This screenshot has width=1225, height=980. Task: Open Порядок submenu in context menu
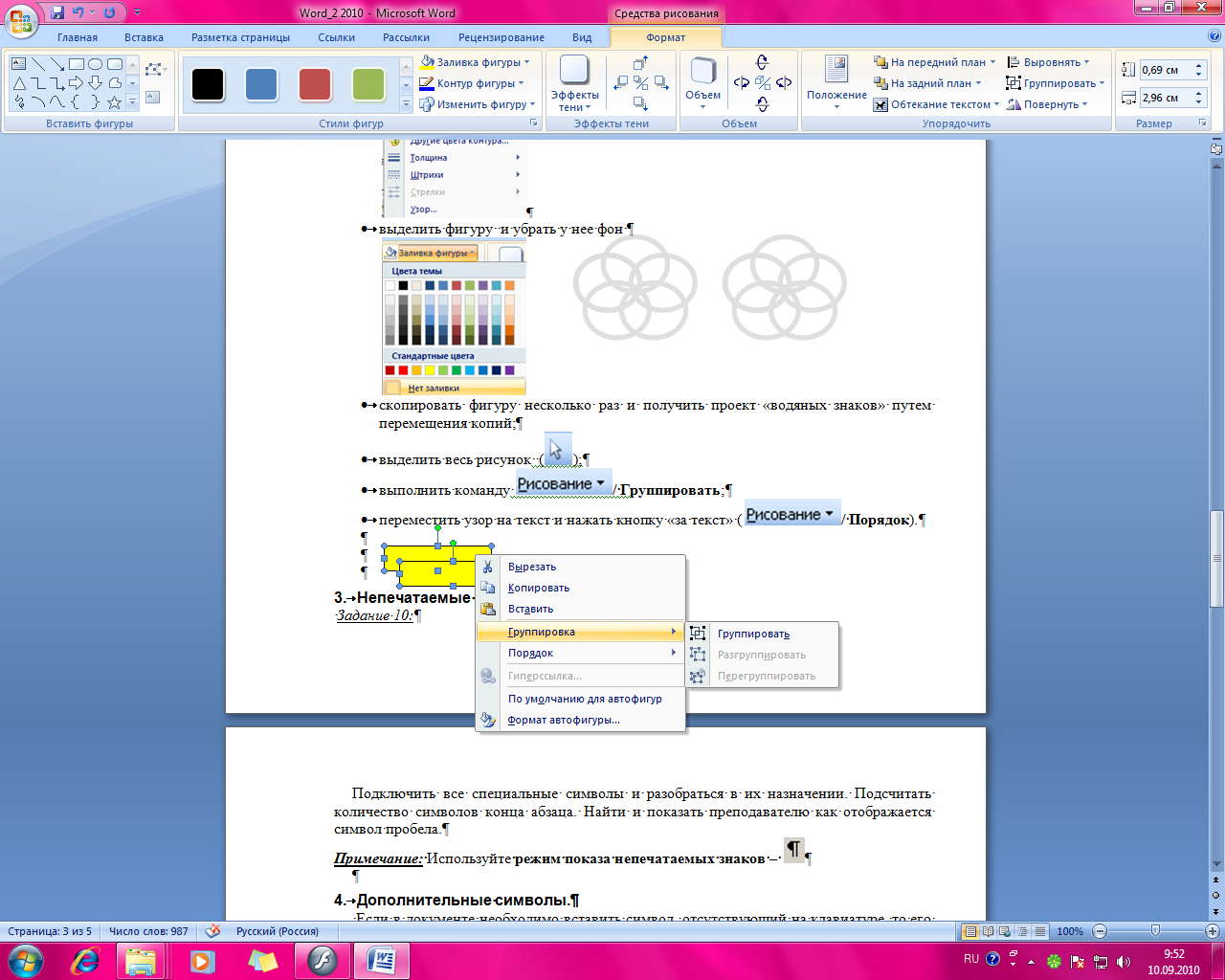point(581,653)
